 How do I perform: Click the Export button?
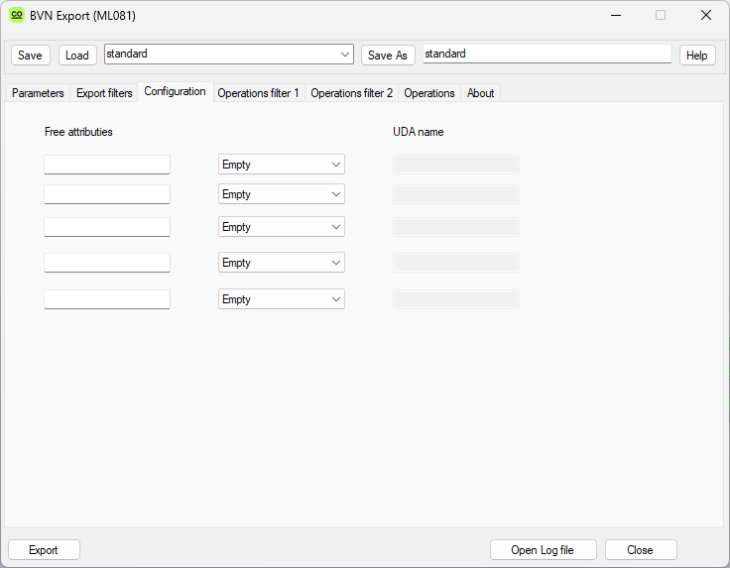[x=44, y=550]
